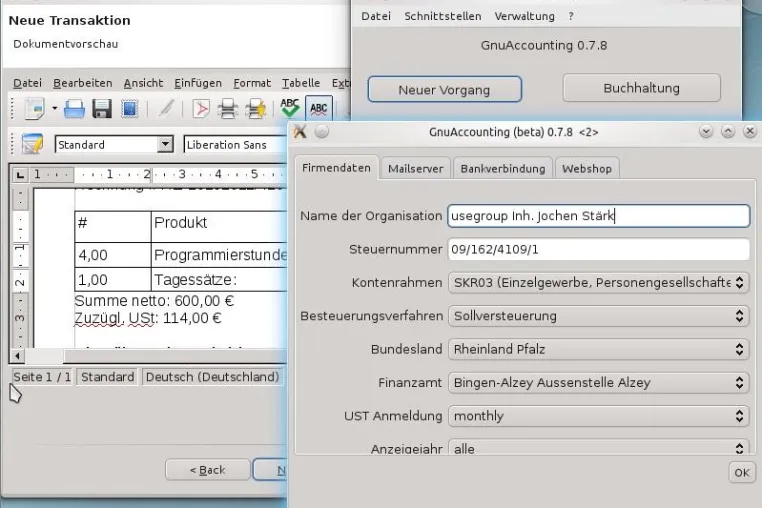
Task: Expand the Standard paragraph style dropdown
Action: pos(165,144)
